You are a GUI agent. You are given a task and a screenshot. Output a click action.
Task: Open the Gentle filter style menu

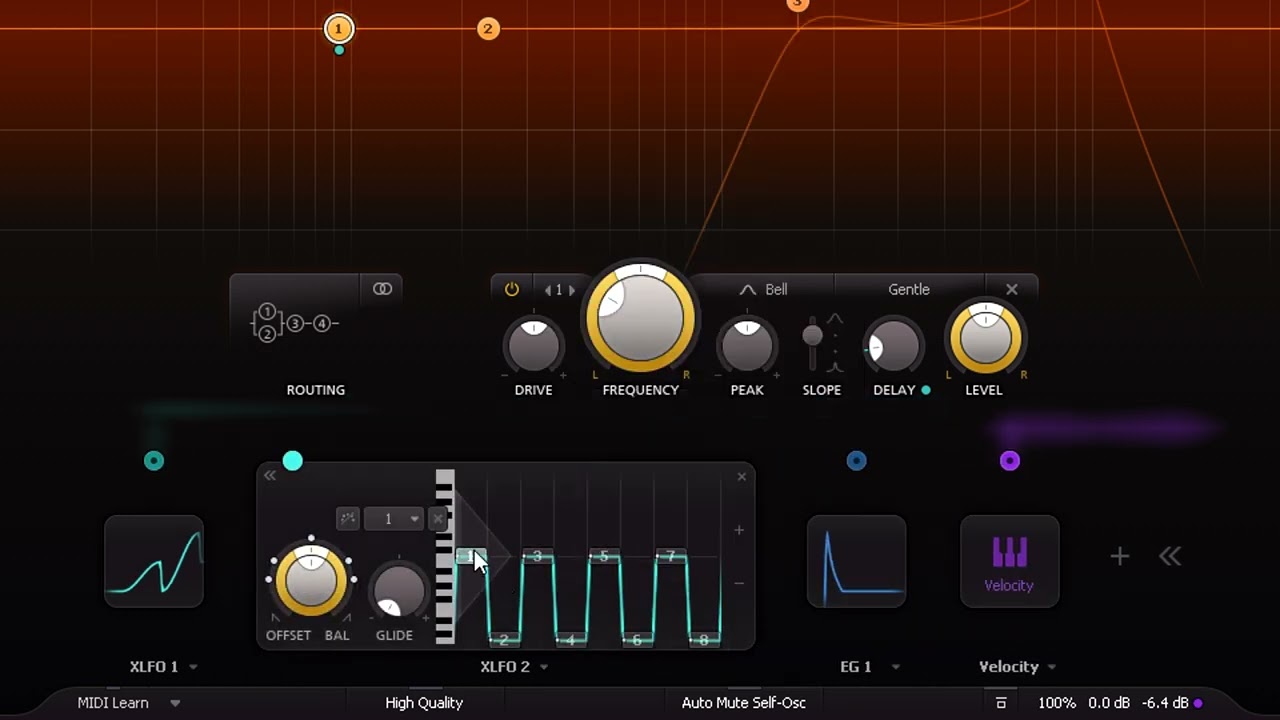(909, 289)
